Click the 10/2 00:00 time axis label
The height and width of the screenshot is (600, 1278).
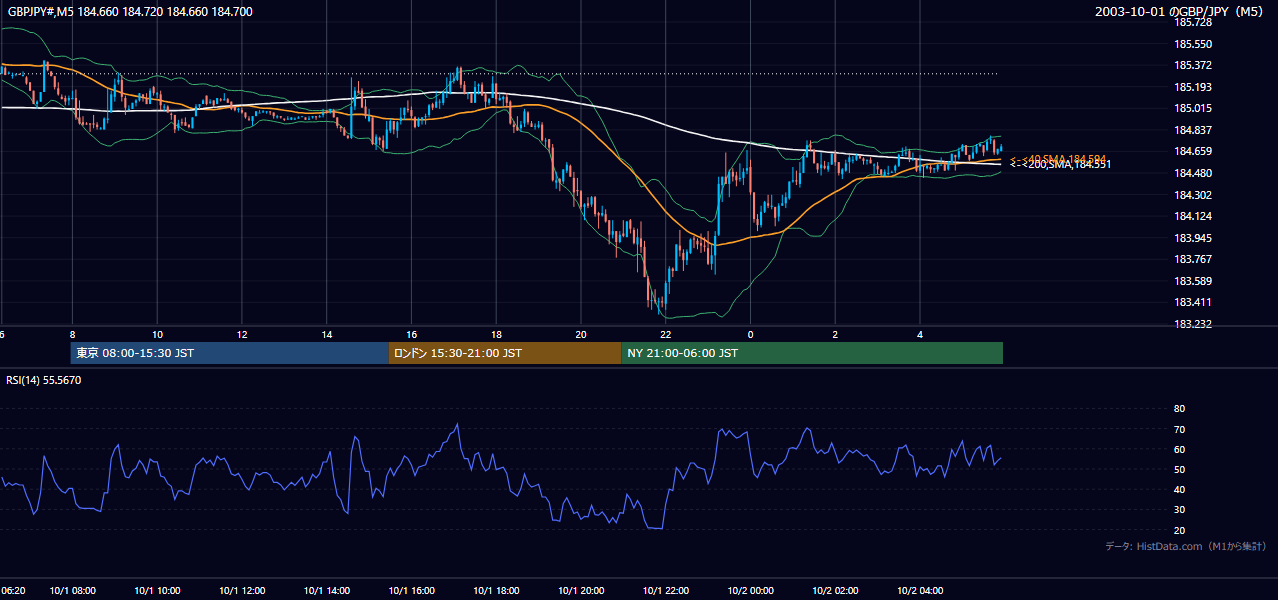click(751, 591)
